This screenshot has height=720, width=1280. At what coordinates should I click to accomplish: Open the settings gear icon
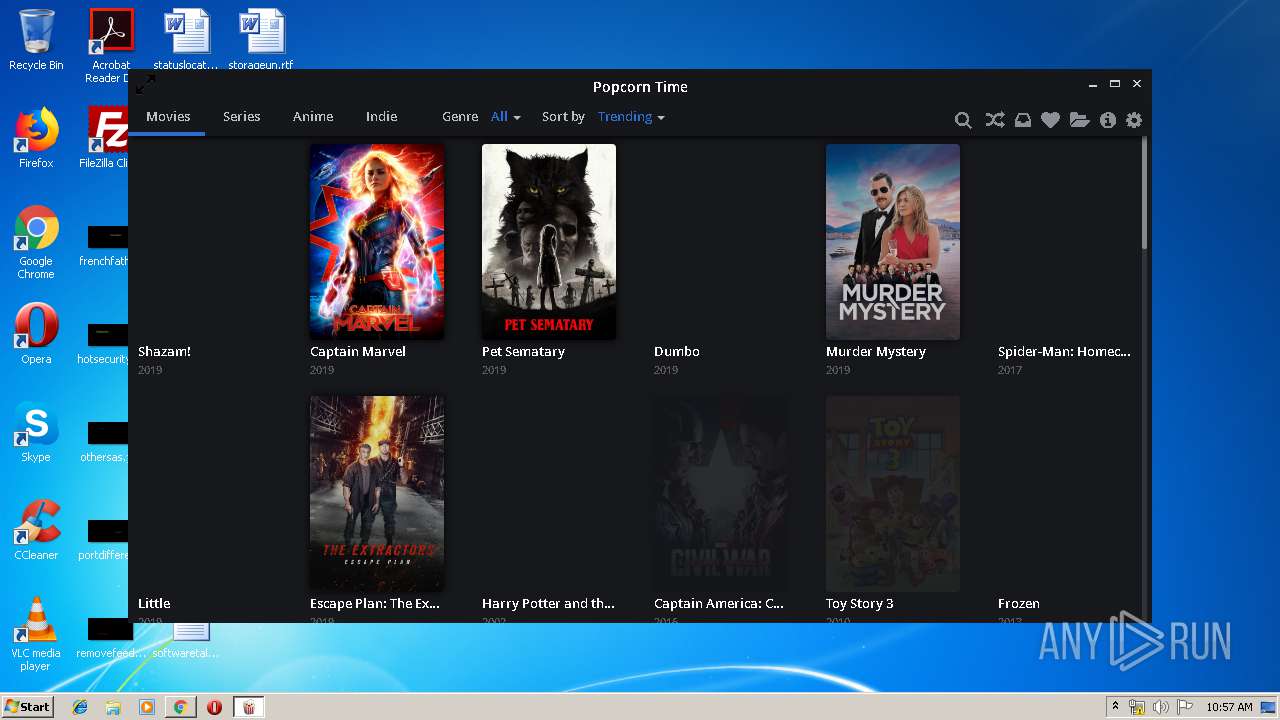(x=1133, y=120)
